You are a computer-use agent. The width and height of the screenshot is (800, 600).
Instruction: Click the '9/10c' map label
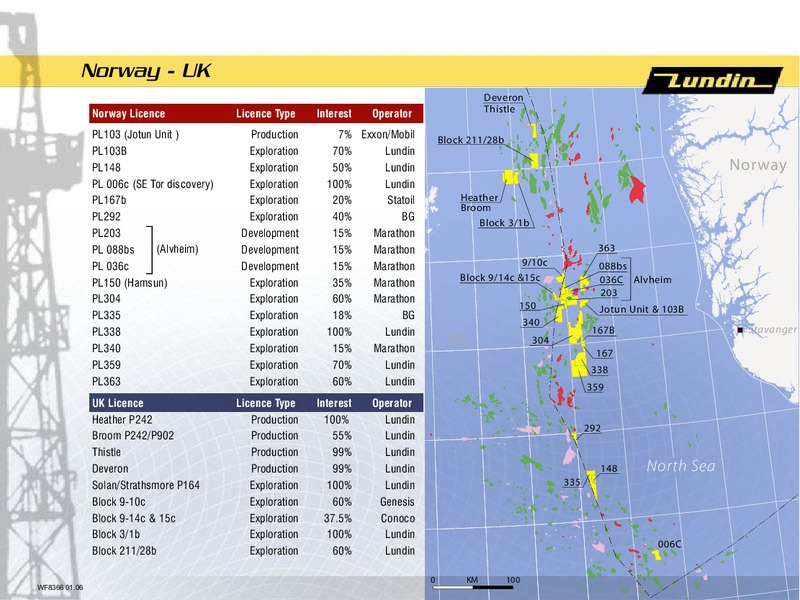coord(534,262)
